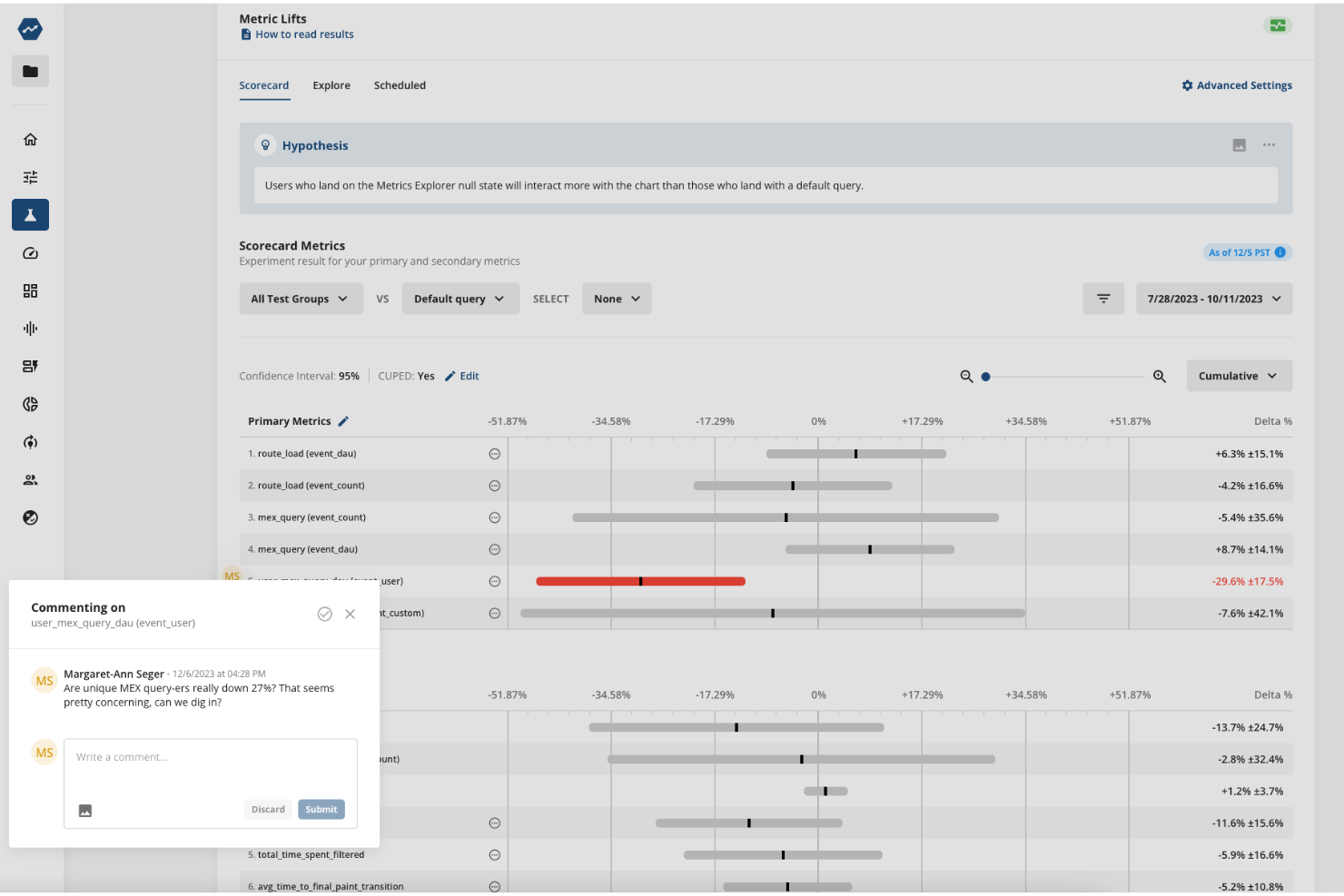Click the audio waveform icon in the sidebar
This screenshot has width=1344, height=896.
[30, 329]
